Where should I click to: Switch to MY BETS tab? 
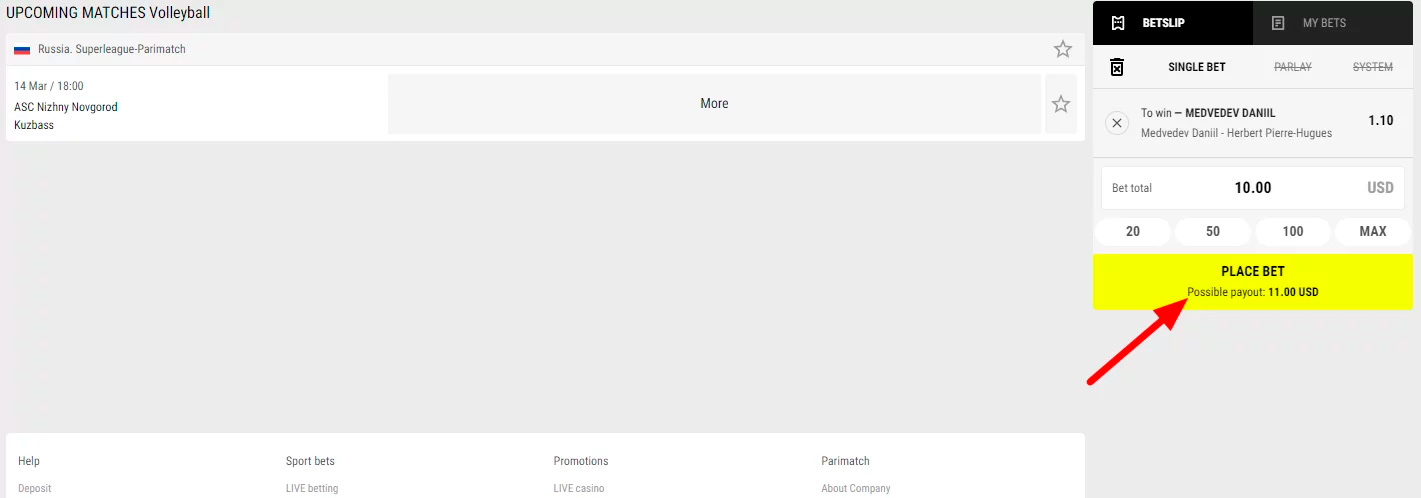pos(1333,23)
